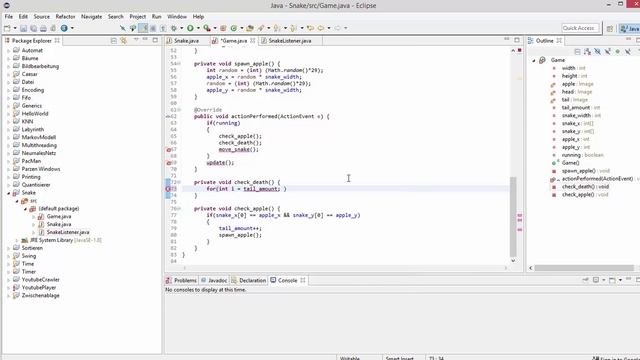Toggle Sort in Outline toolbar

coord(587,52)
